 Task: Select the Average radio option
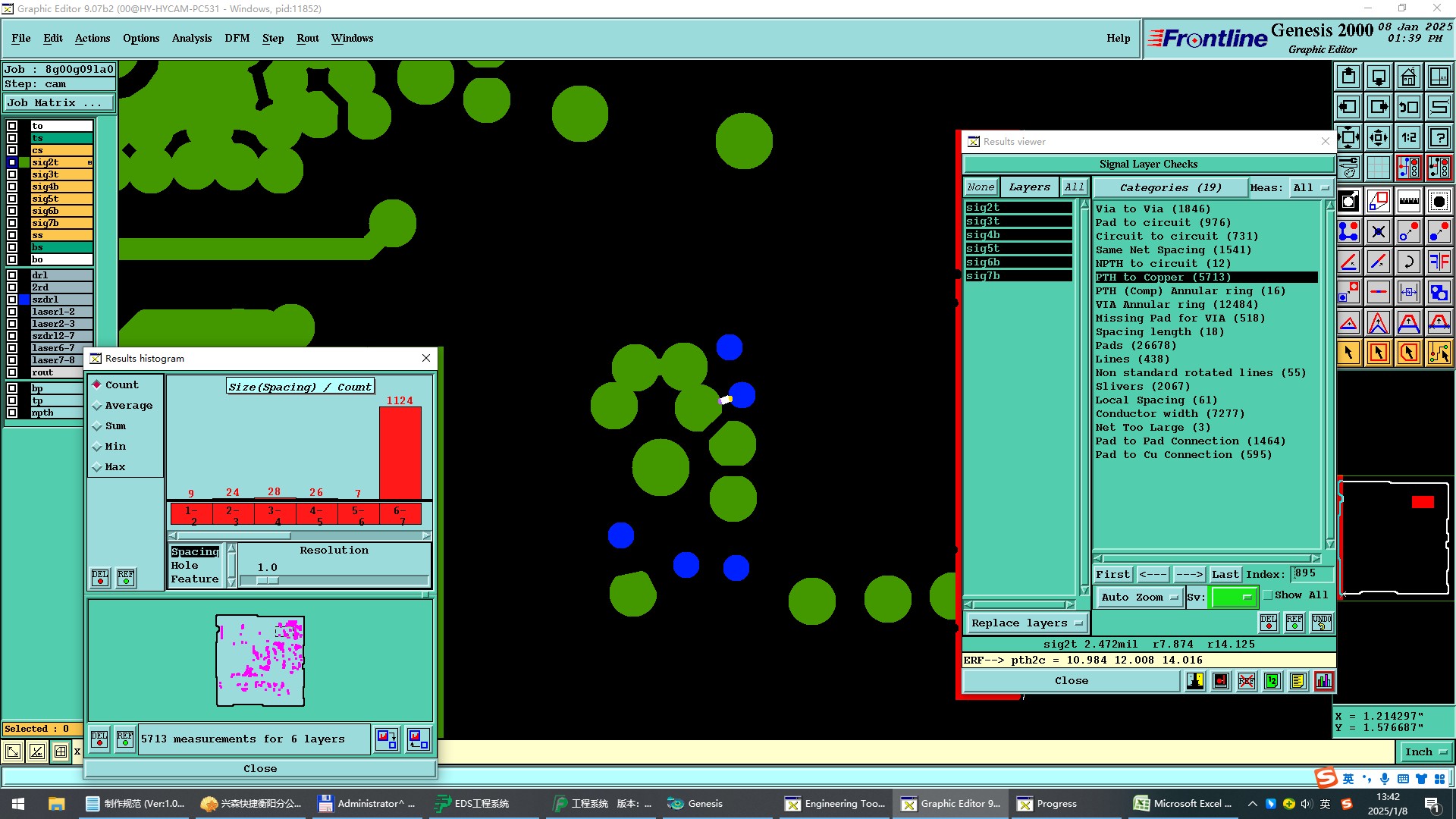(97, 406)
